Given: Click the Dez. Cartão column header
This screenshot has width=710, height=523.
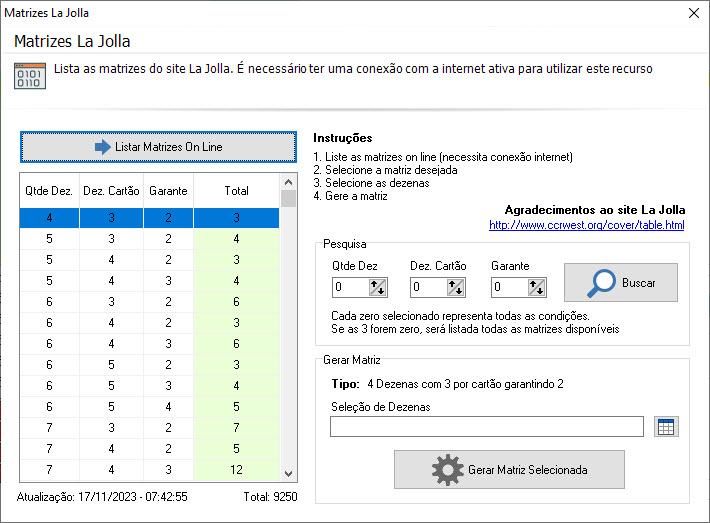Looking at the screenshot, I should (x=111, y=191).
